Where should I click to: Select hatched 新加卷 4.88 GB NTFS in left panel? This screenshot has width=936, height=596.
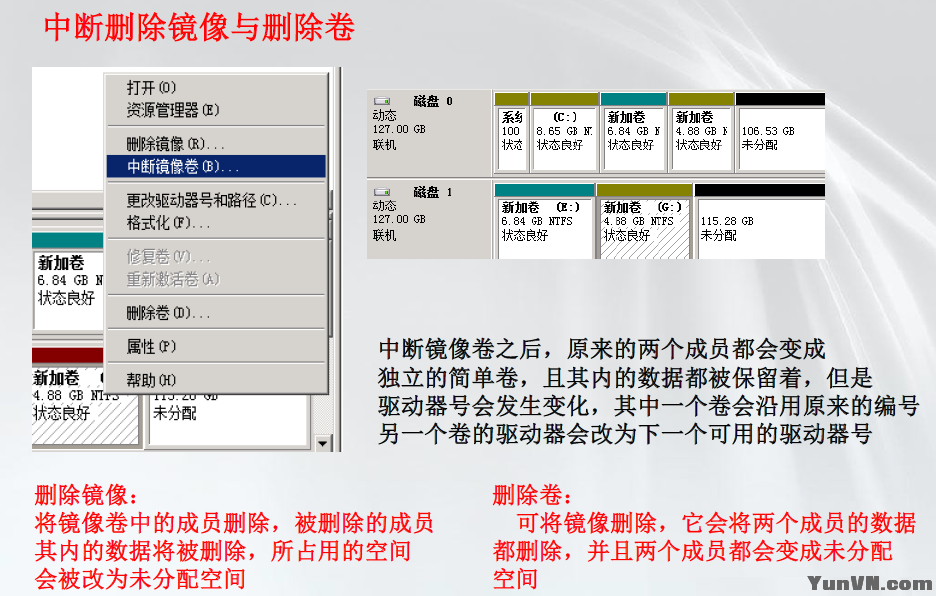tap(85, 405)
